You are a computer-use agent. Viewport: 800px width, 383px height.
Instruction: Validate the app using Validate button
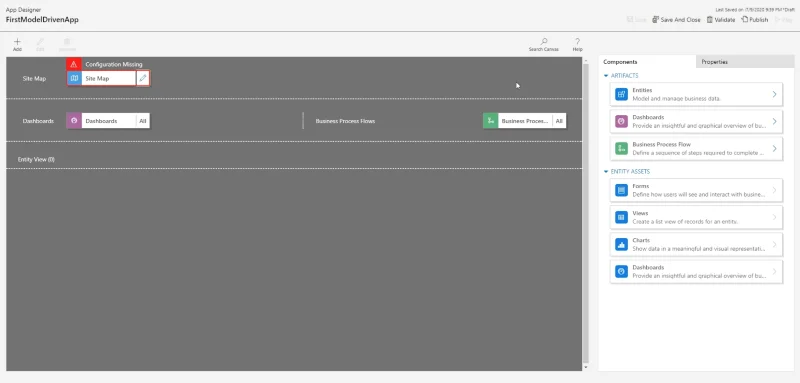click(720, 20)
